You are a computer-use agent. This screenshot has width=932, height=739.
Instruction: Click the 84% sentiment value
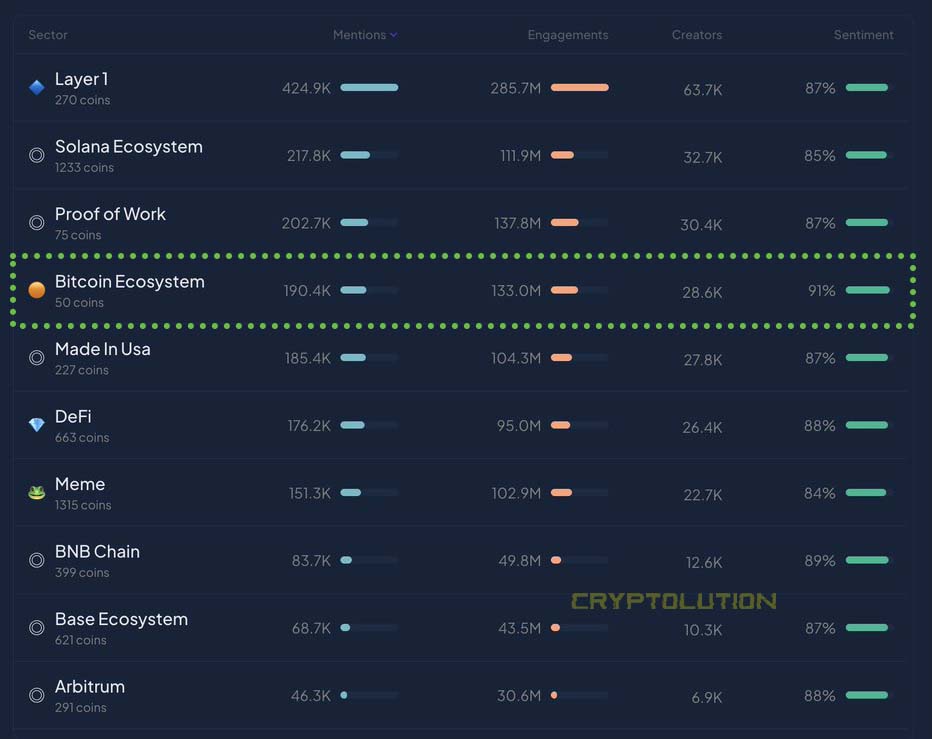coord(820,493)
